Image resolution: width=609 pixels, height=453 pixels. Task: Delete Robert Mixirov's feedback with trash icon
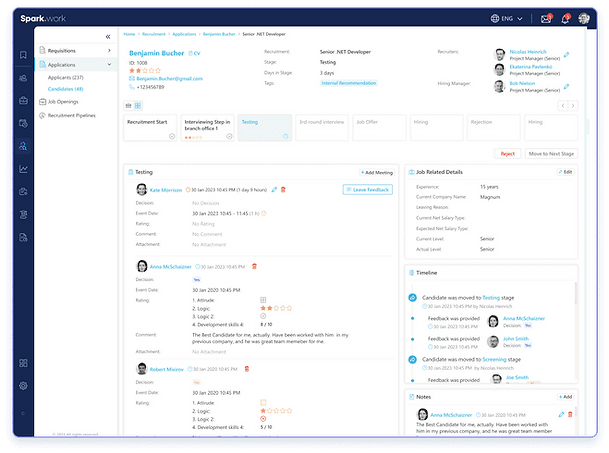[247, 369]
